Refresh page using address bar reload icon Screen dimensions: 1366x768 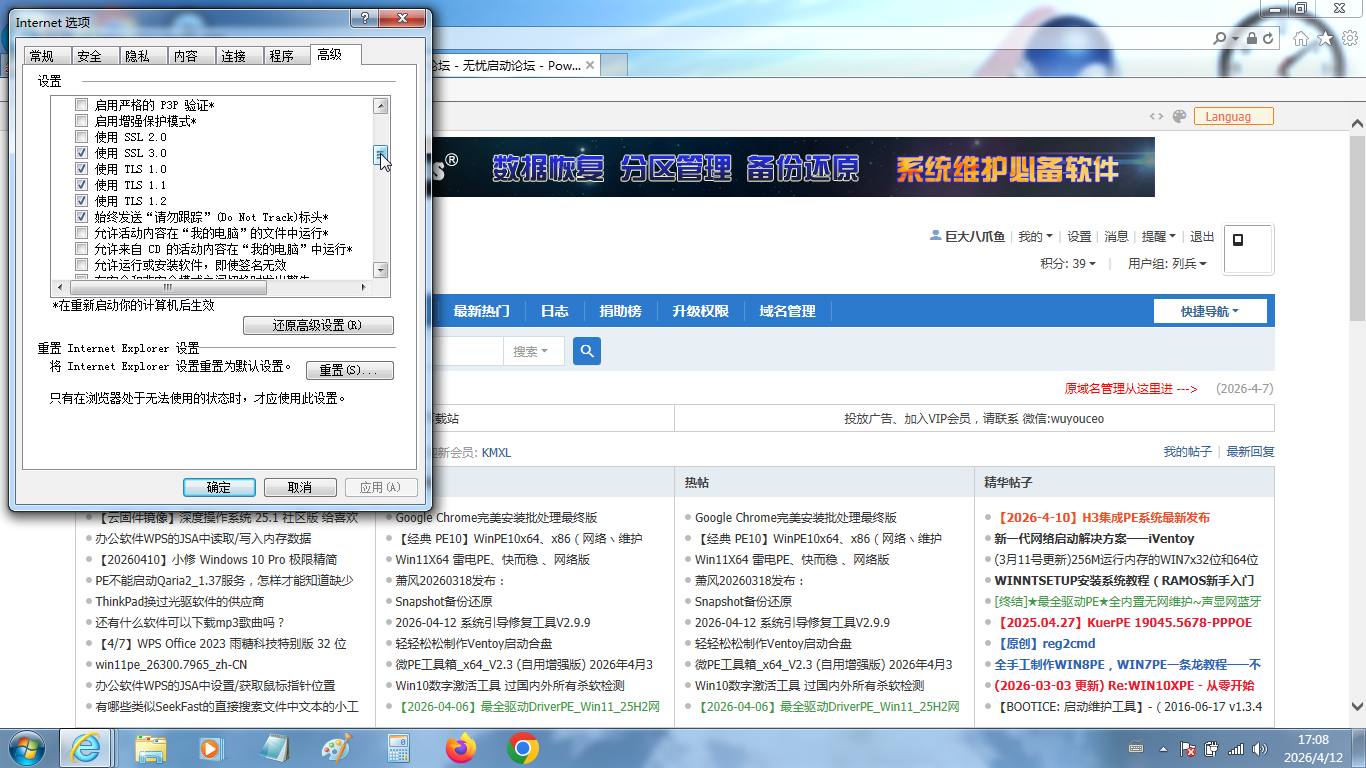click(x=1269, y=38)
